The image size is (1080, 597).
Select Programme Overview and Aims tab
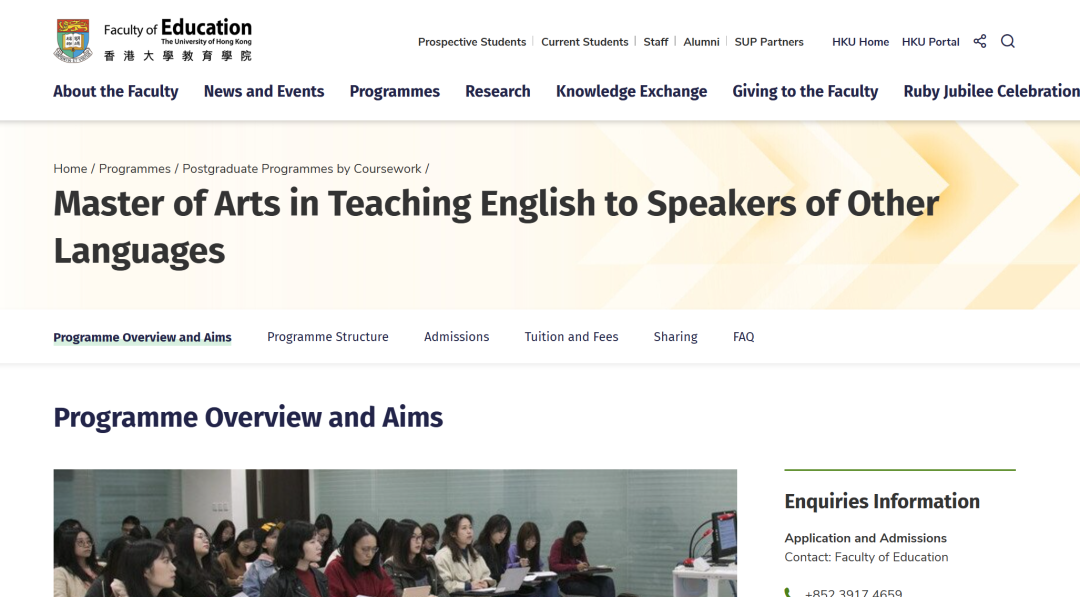pos(143,337)
